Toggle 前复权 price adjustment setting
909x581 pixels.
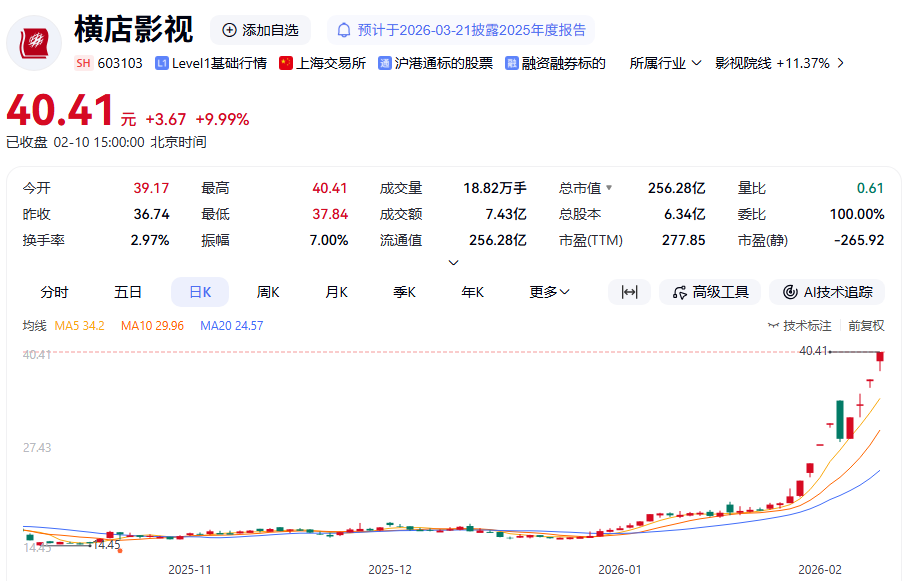(866, 325)
